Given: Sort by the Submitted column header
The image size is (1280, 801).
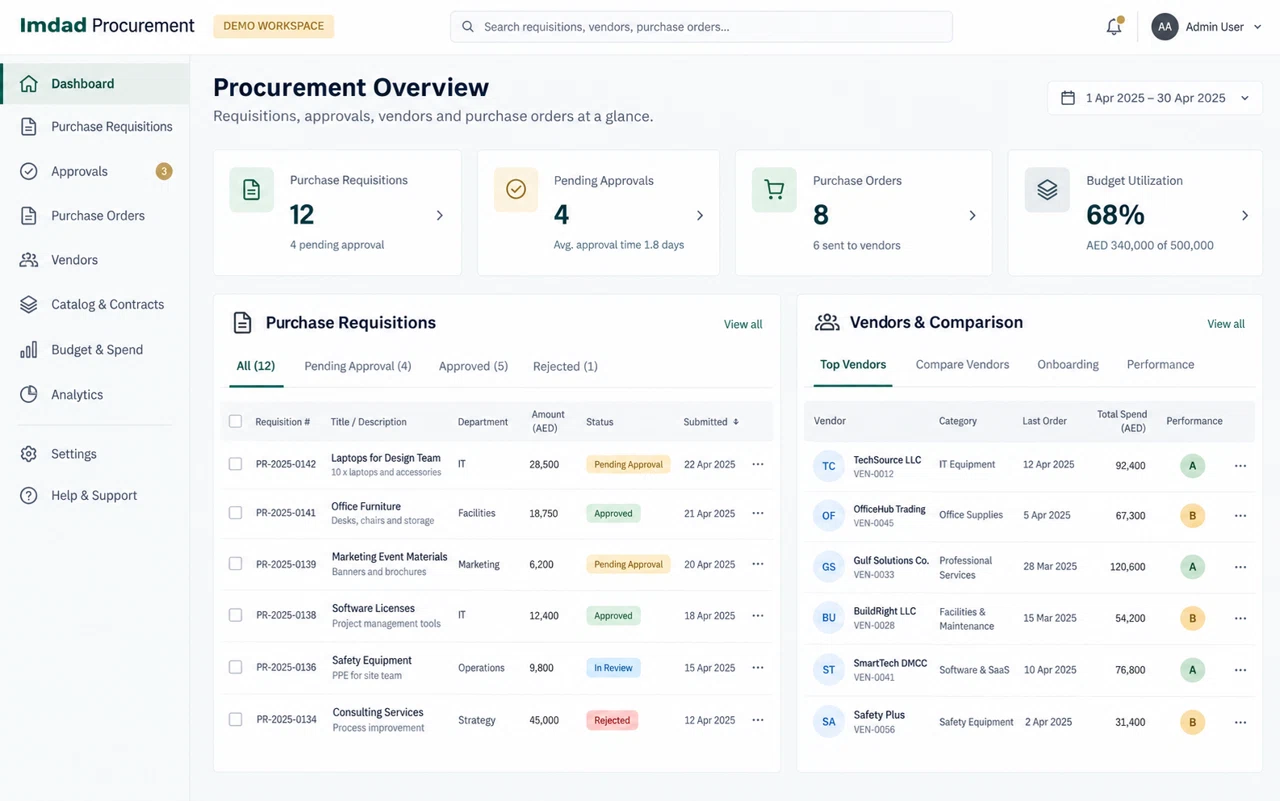Looking at the screenshot, I should (711, 422).
